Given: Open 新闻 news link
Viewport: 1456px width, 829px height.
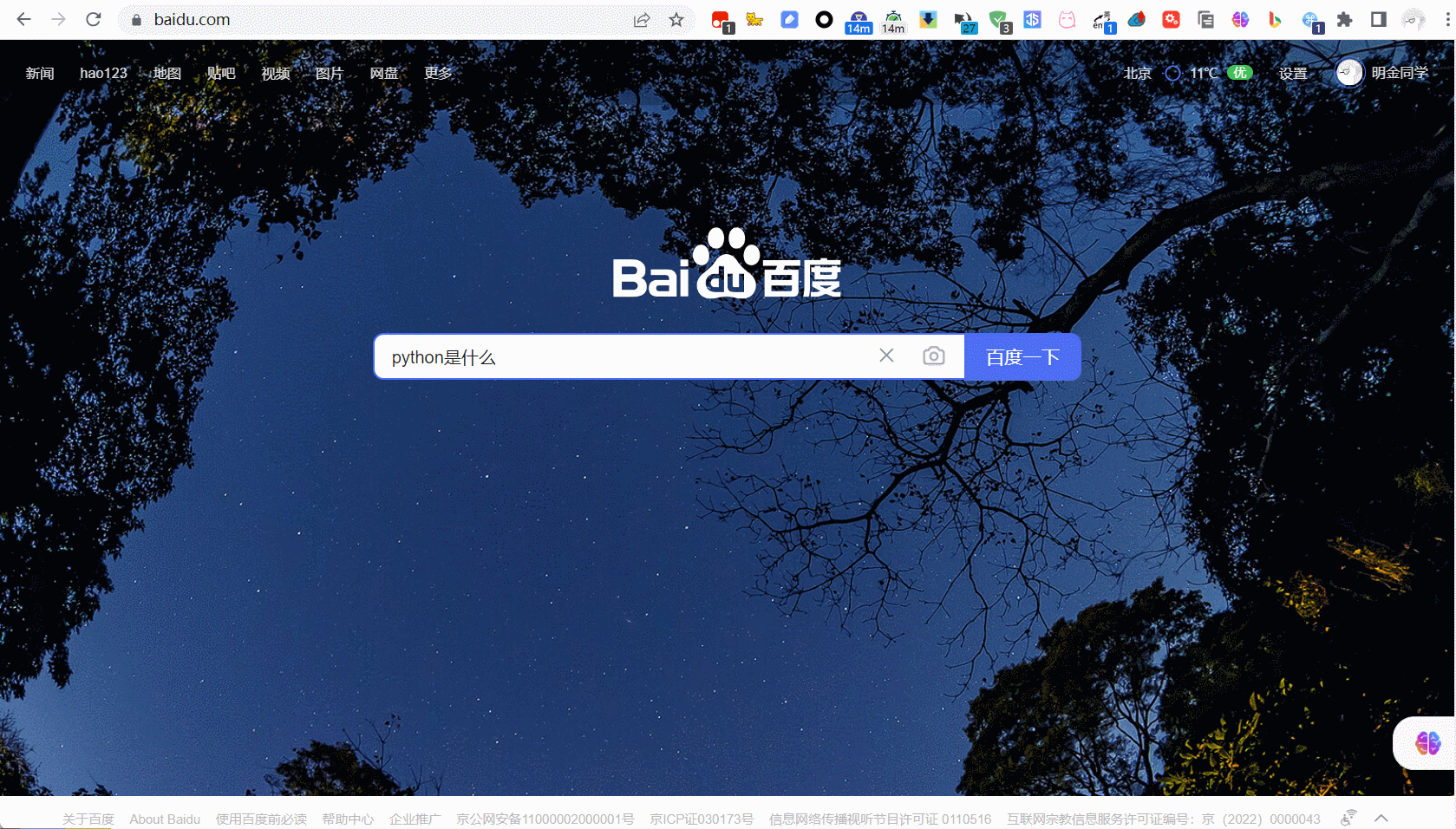Looking at the screenshot, I should (x=40, y=73).
